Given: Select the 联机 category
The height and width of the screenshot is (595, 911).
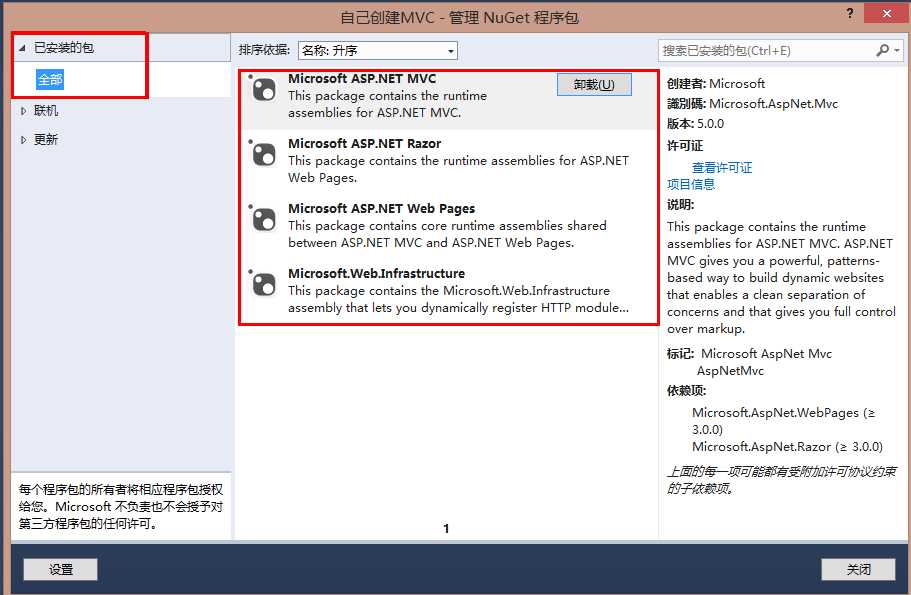Looking at the screenshot, I should pos(46,110).
